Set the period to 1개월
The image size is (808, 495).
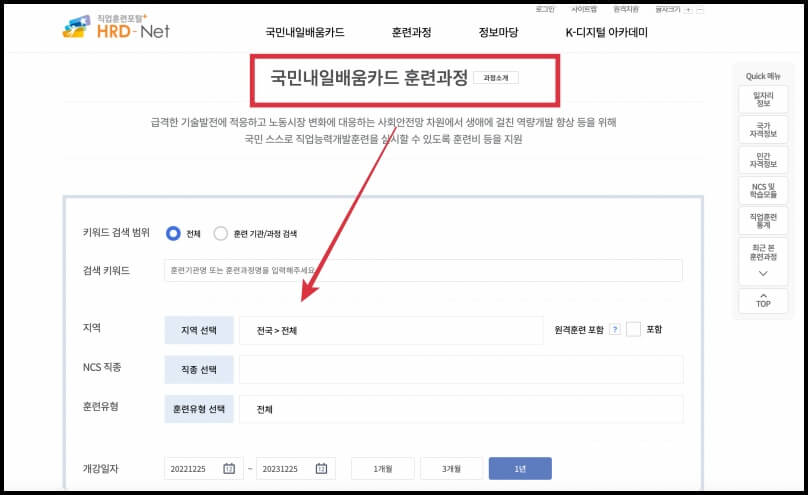coord(383,468)
